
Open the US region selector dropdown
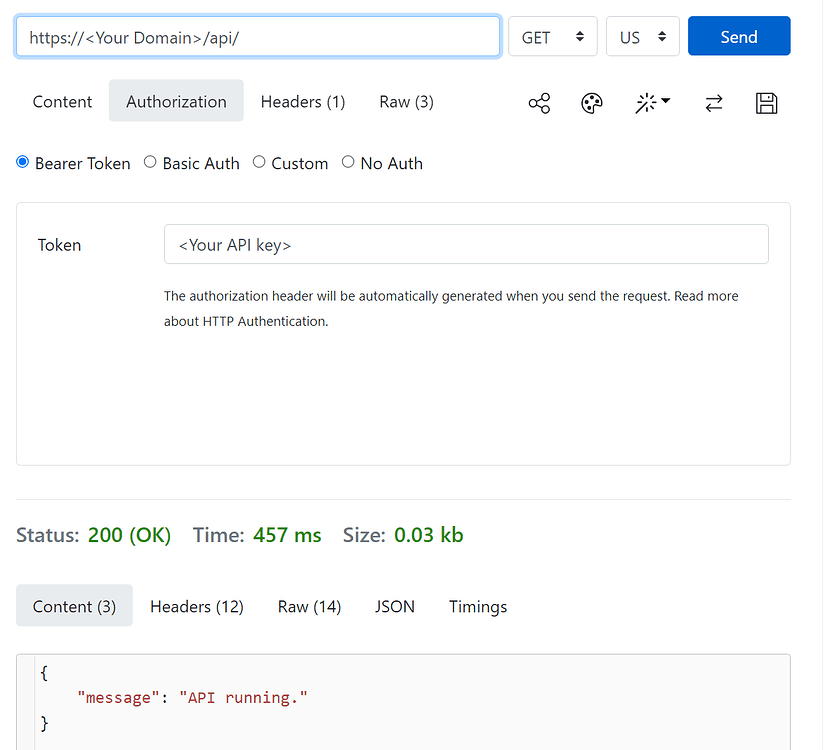point(642,36)
